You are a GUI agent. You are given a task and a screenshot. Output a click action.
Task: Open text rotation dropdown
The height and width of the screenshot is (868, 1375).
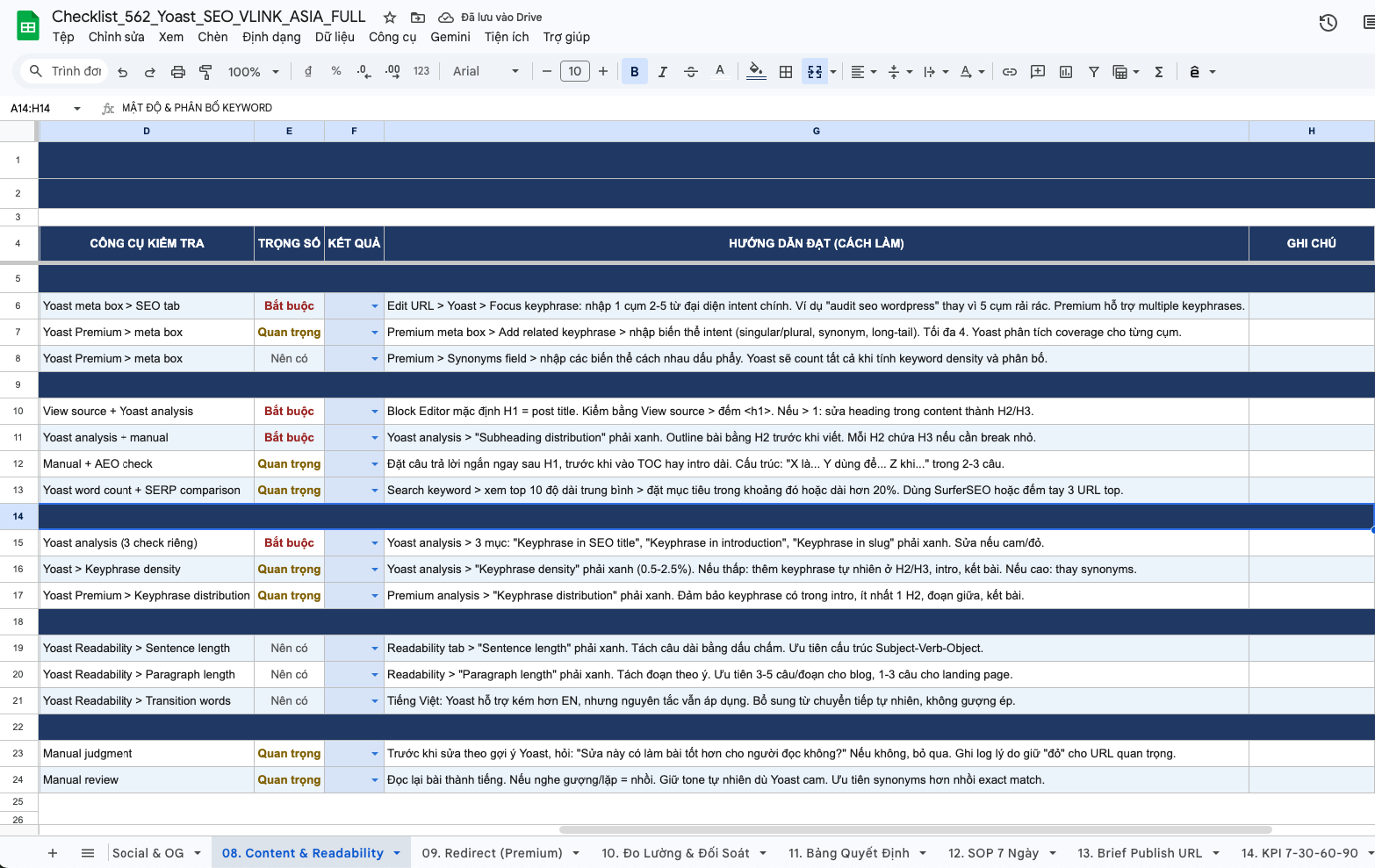tap(972, 72)
